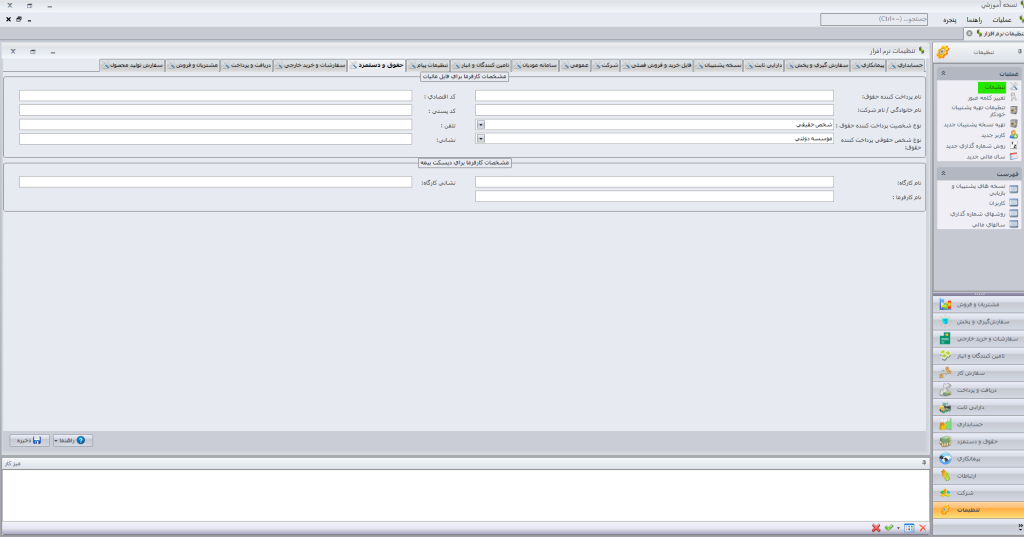Open the سفارش تولید محصول settings tab

133,65
